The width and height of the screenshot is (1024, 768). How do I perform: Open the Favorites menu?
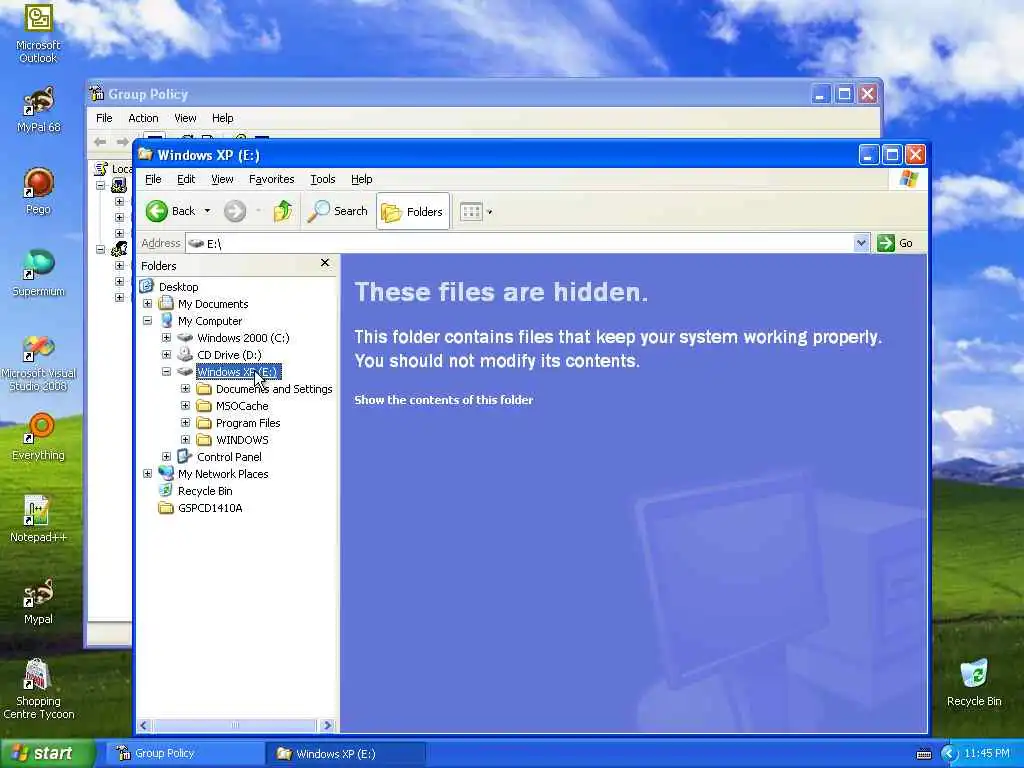click(x=272, y=179)
